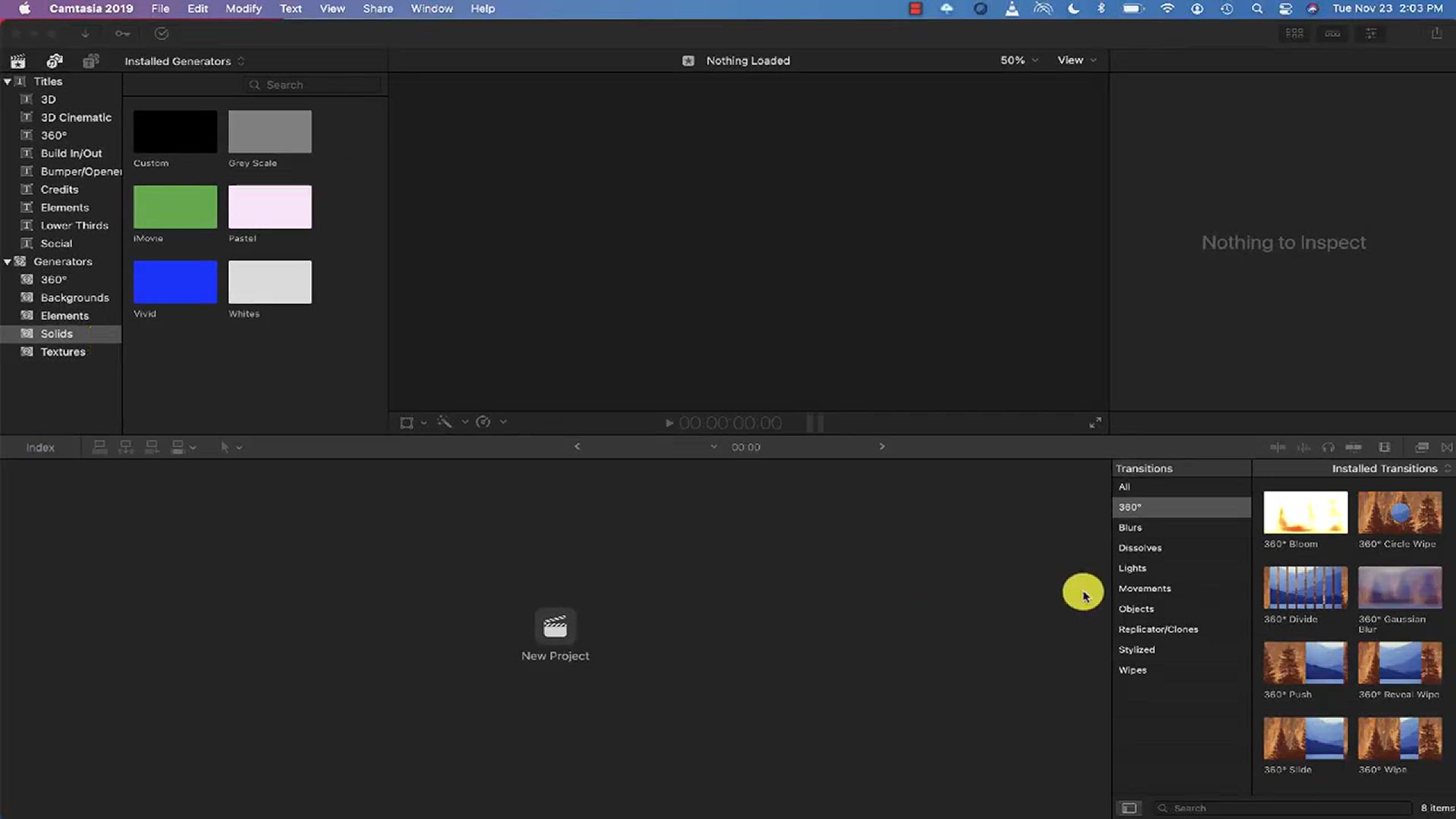Click the Wi-Fi icon in menu bar

pyautogui.click(x=1167, y=8)
